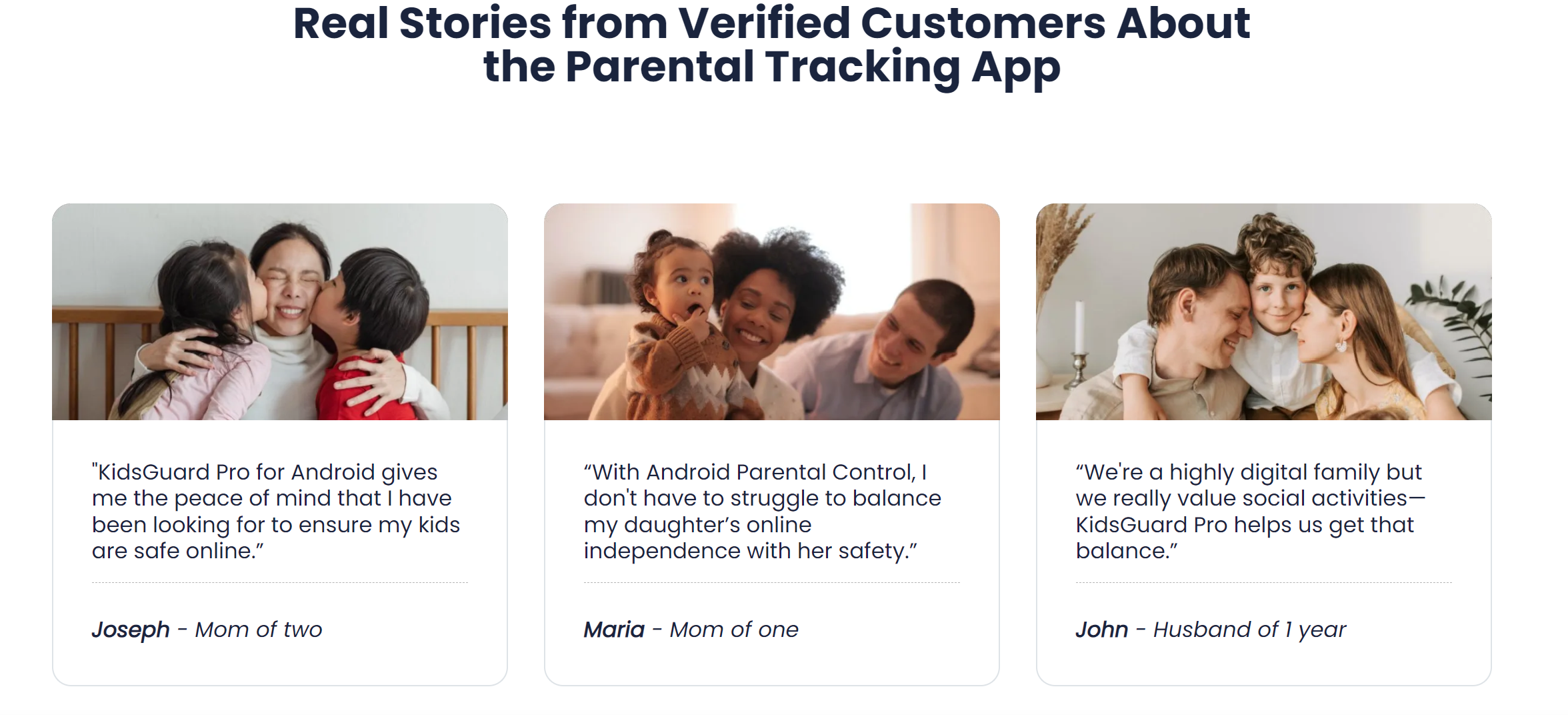Click the Android Parental Control testimonial quote

(x=762, y=512)
